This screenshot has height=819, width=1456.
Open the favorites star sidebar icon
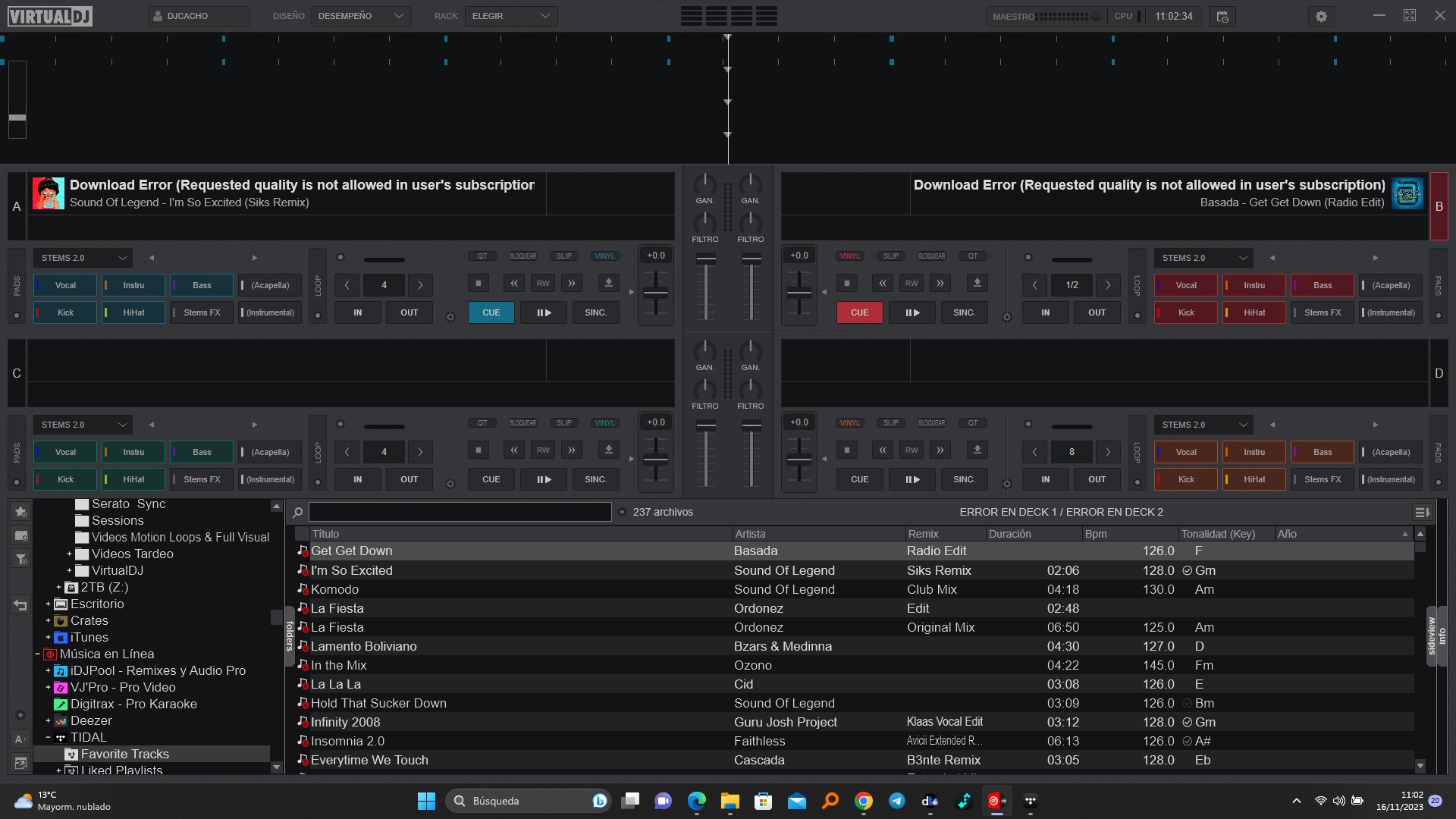20,512
